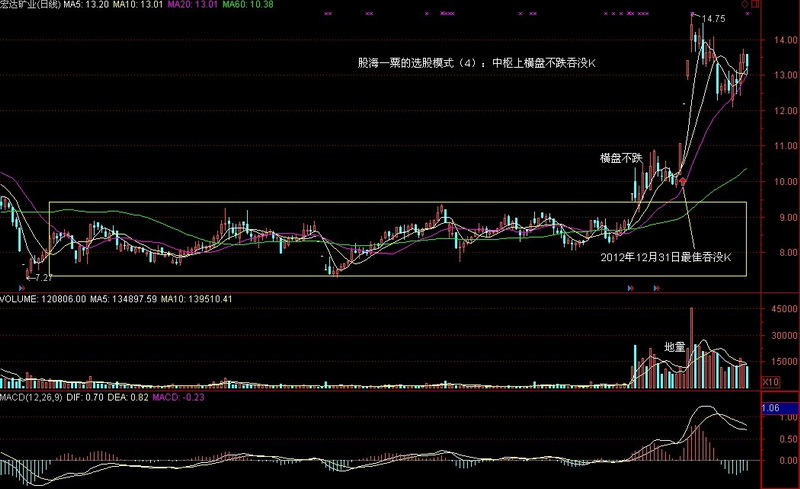Click the X10 volume scale indicator
The width and height of the screenshot is (800, 489).
tap(771, 382)
